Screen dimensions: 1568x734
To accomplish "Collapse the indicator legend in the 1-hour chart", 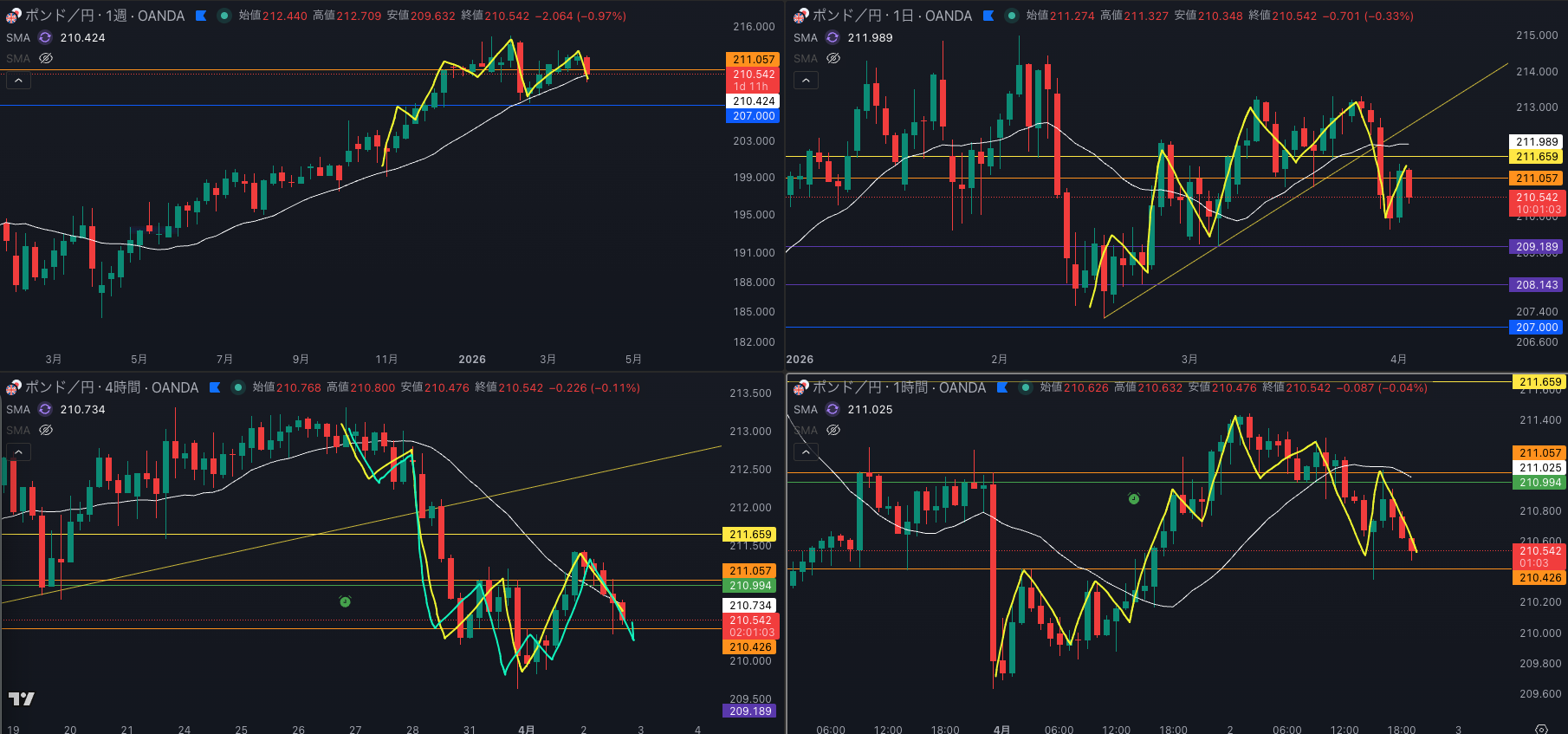I will pyautogui.click(x=806, y=452).
